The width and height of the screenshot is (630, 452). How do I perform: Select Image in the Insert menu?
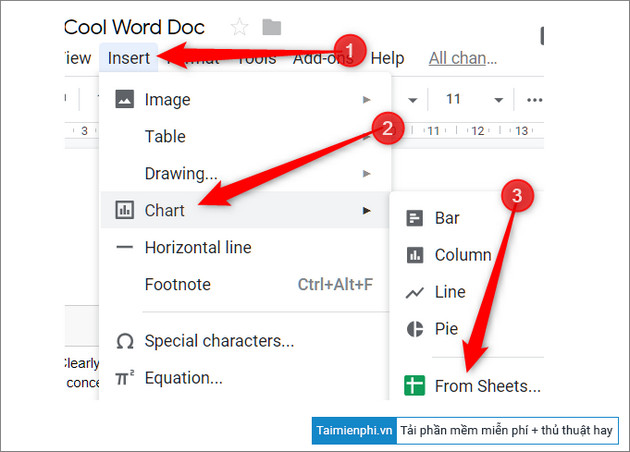pos(245,99)
